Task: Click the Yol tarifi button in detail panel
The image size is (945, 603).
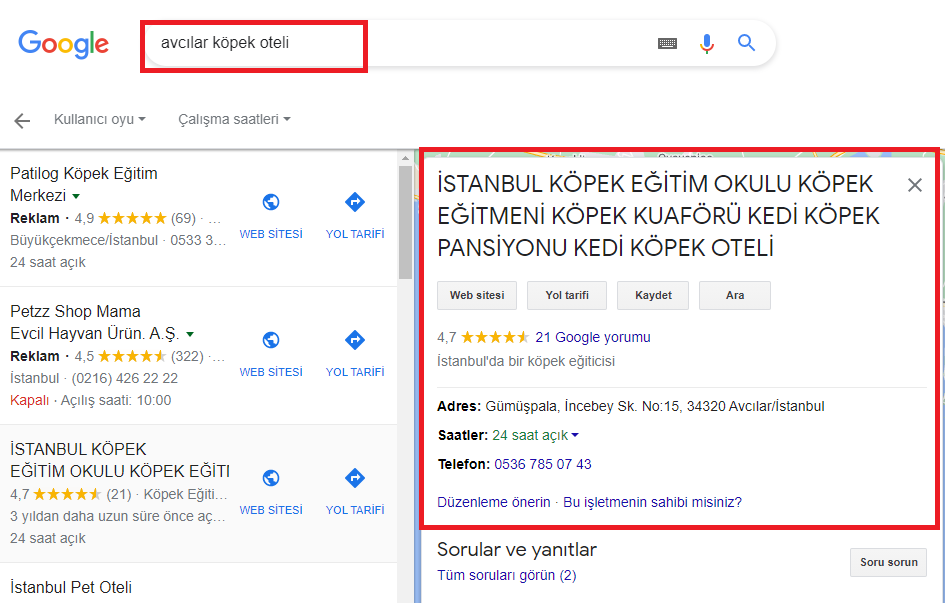Action: click(x=567, y=295)
